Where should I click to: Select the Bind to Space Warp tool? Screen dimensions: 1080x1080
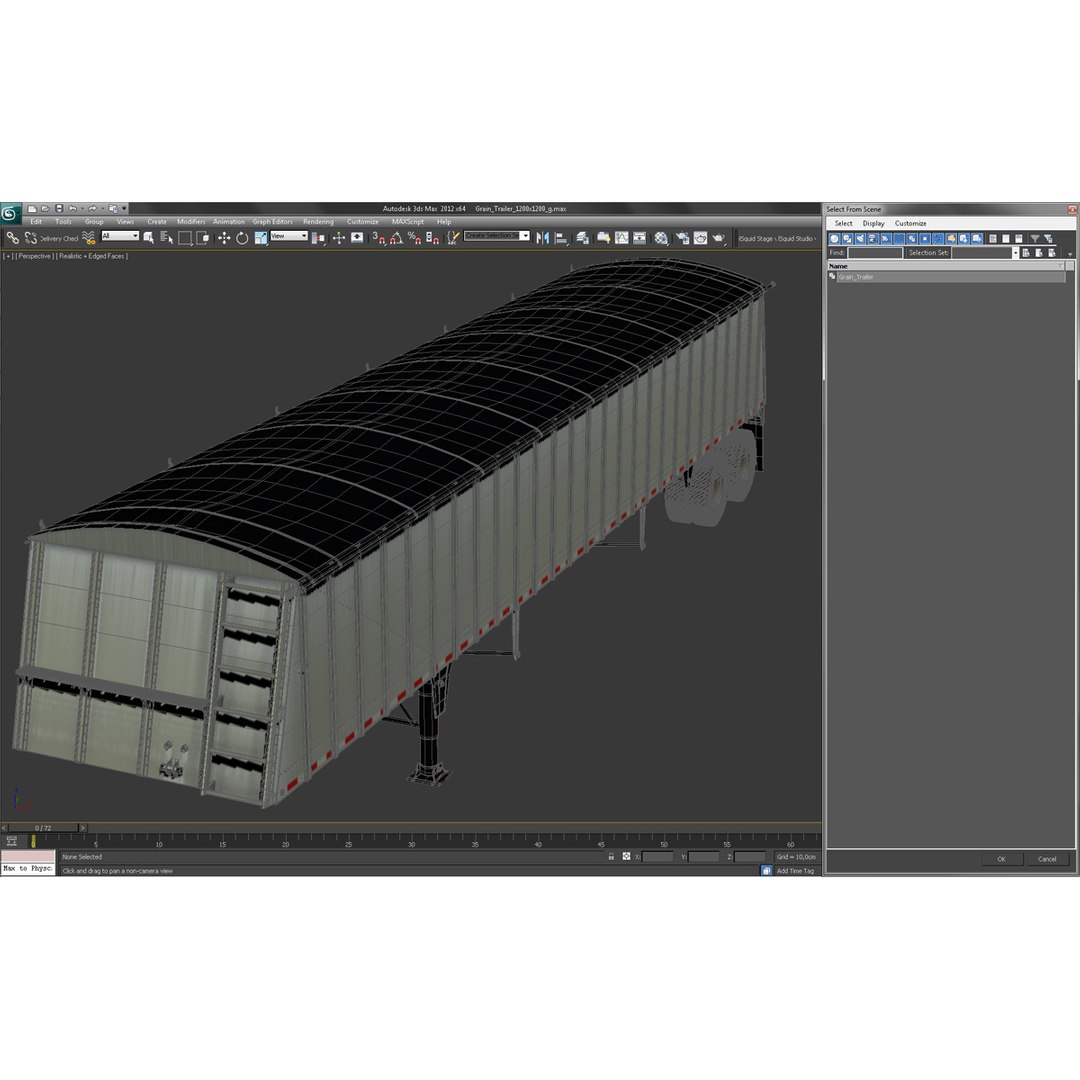89,238
